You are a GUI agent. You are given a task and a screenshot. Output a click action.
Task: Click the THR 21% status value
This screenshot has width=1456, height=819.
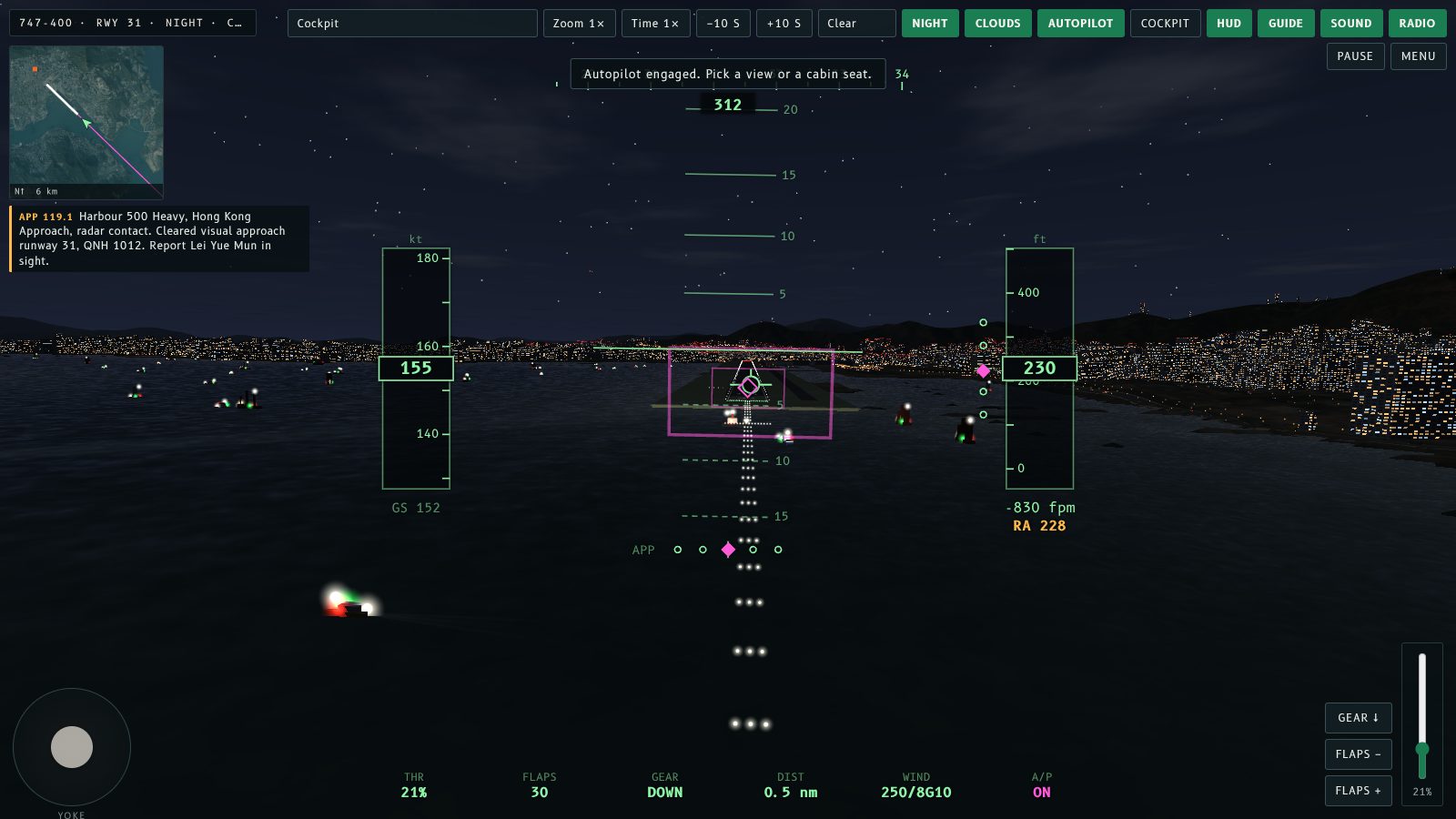pyautogui.click(x=414, y=793)
